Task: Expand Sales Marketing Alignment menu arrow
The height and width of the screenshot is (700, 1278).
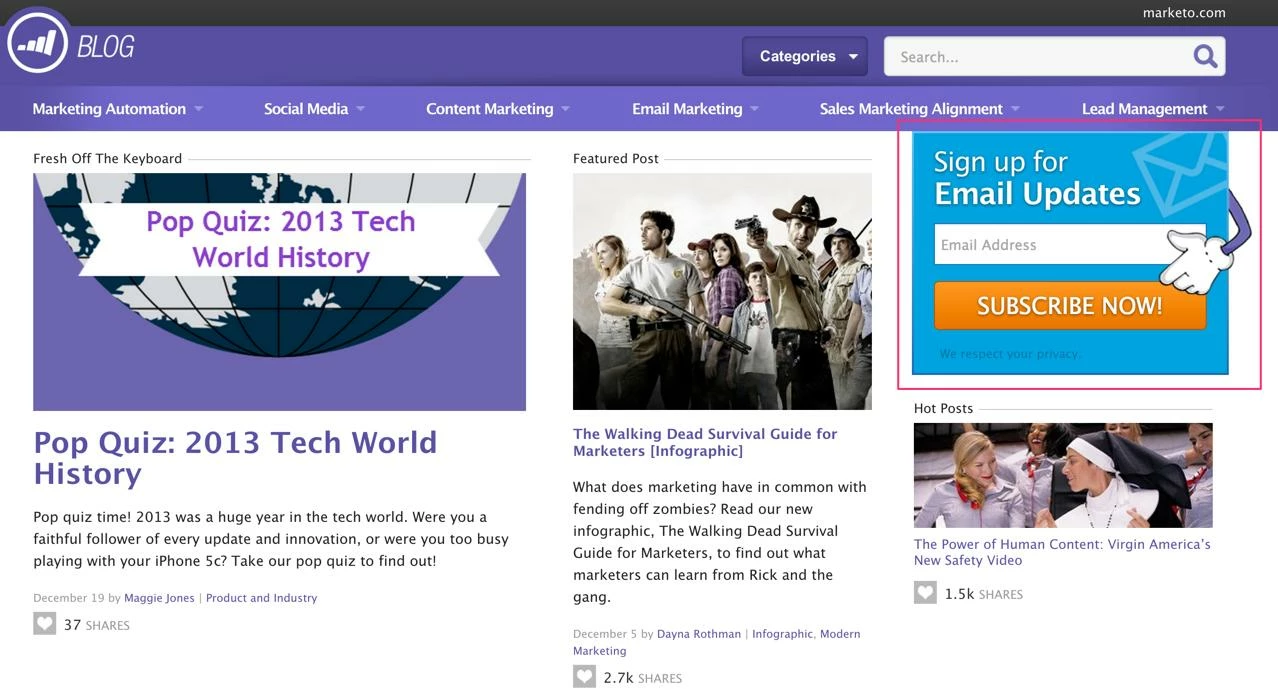Action: [1015, 108]
